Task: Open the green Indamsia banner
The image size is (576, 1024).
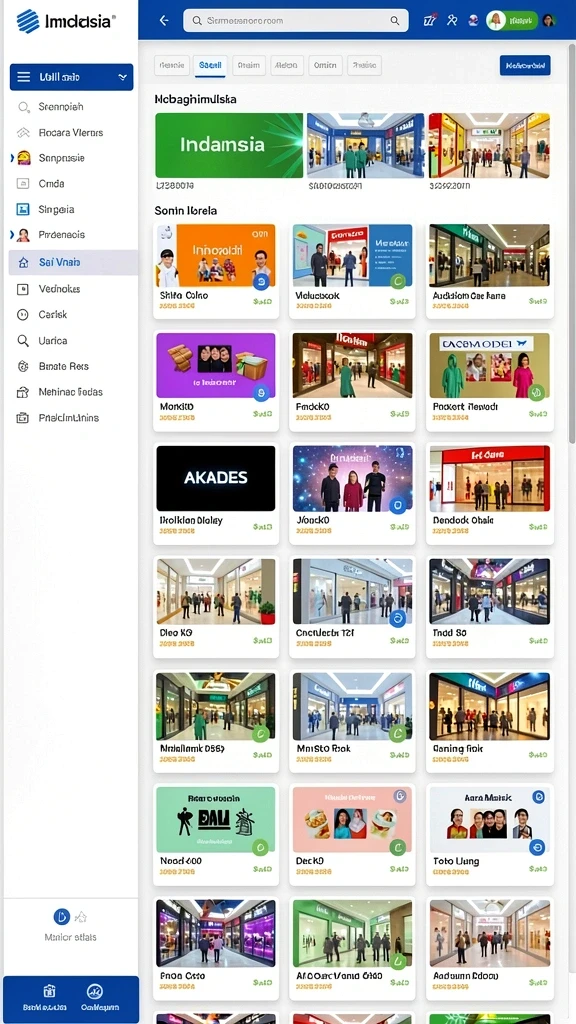Action: [x=229, y=145]
